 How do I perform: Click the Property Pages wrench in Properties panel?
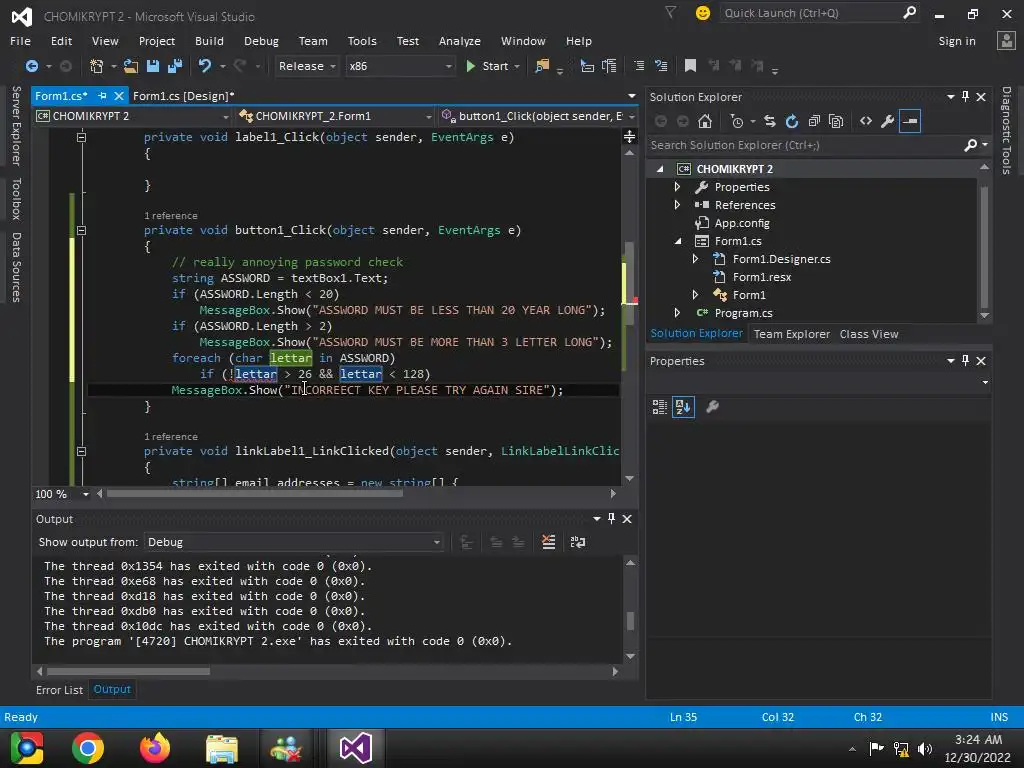point(712,407)
